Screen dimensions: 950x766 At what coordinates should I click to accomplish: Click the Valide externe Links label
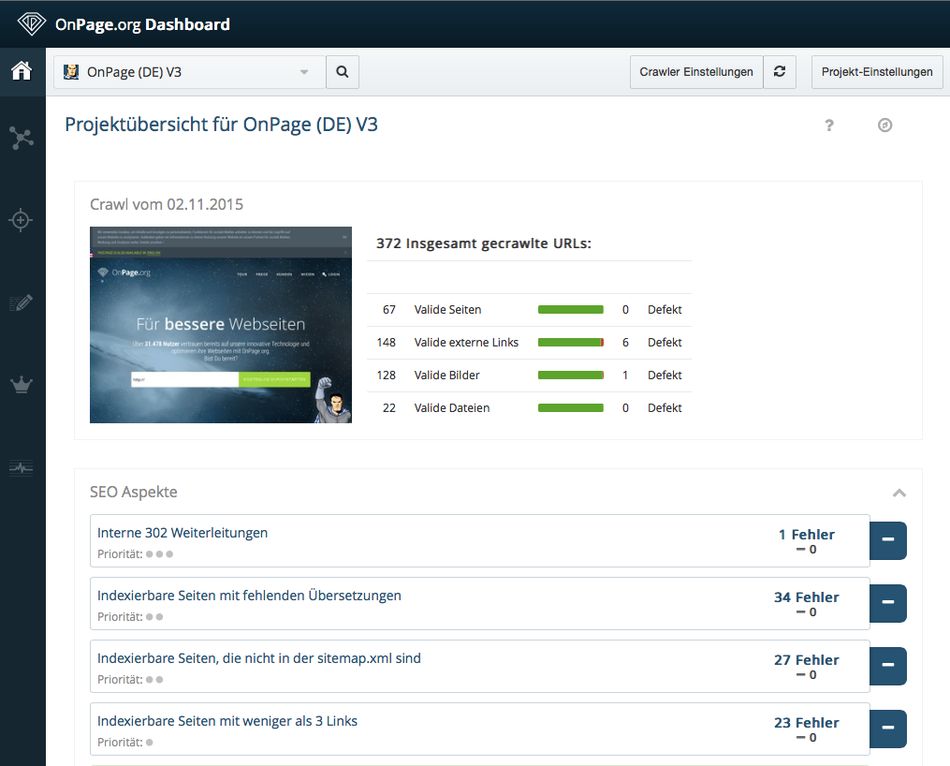[467, 342]
